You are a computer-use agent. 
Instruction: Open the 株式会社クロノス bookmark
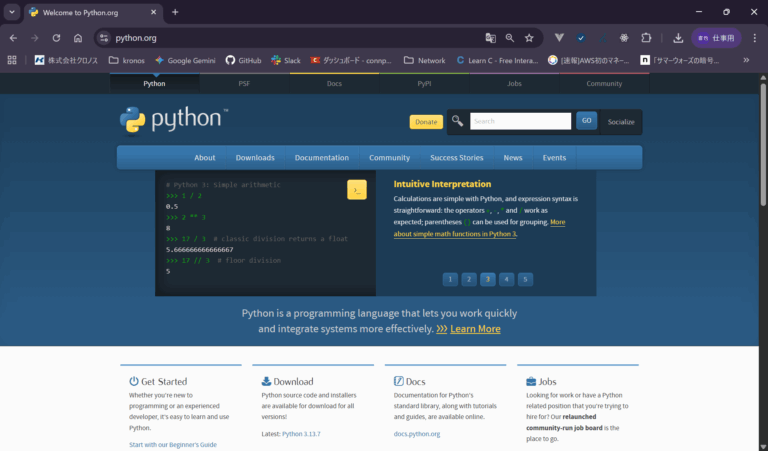coord(66,60)
